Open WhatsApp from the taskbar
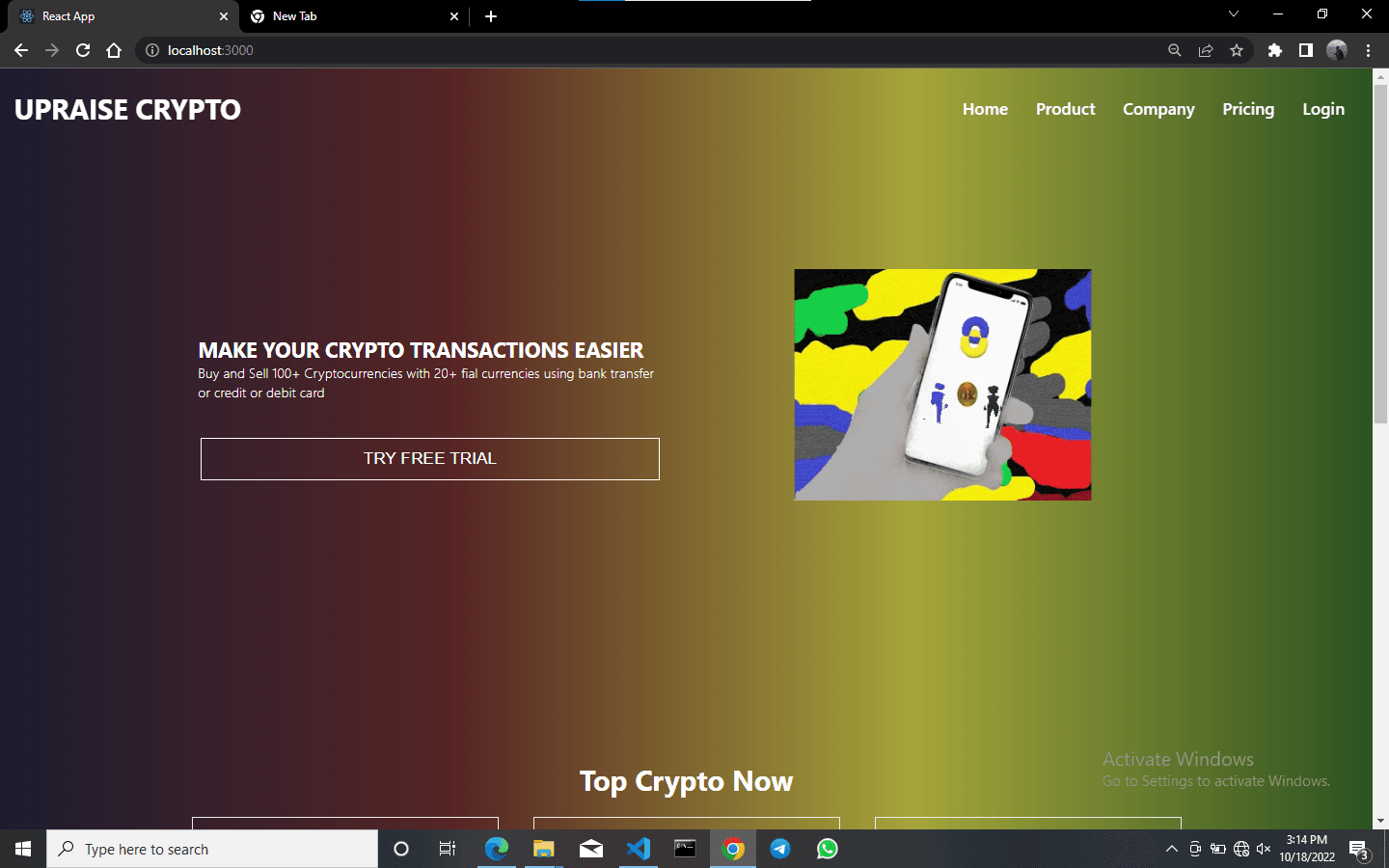This screenshot has width=1389, height=868. (827, 849)
